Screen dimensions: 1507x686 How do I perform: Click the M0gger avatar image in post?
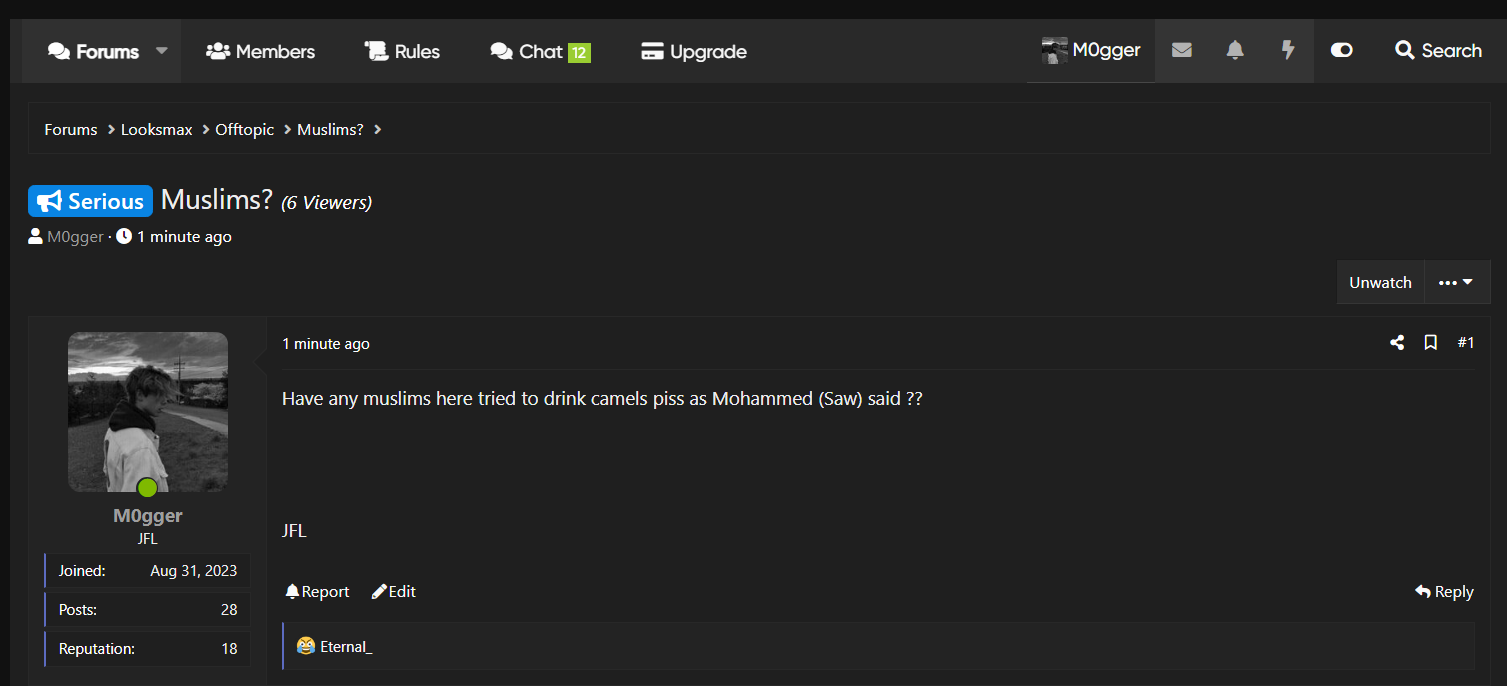(x=148, y=412)
